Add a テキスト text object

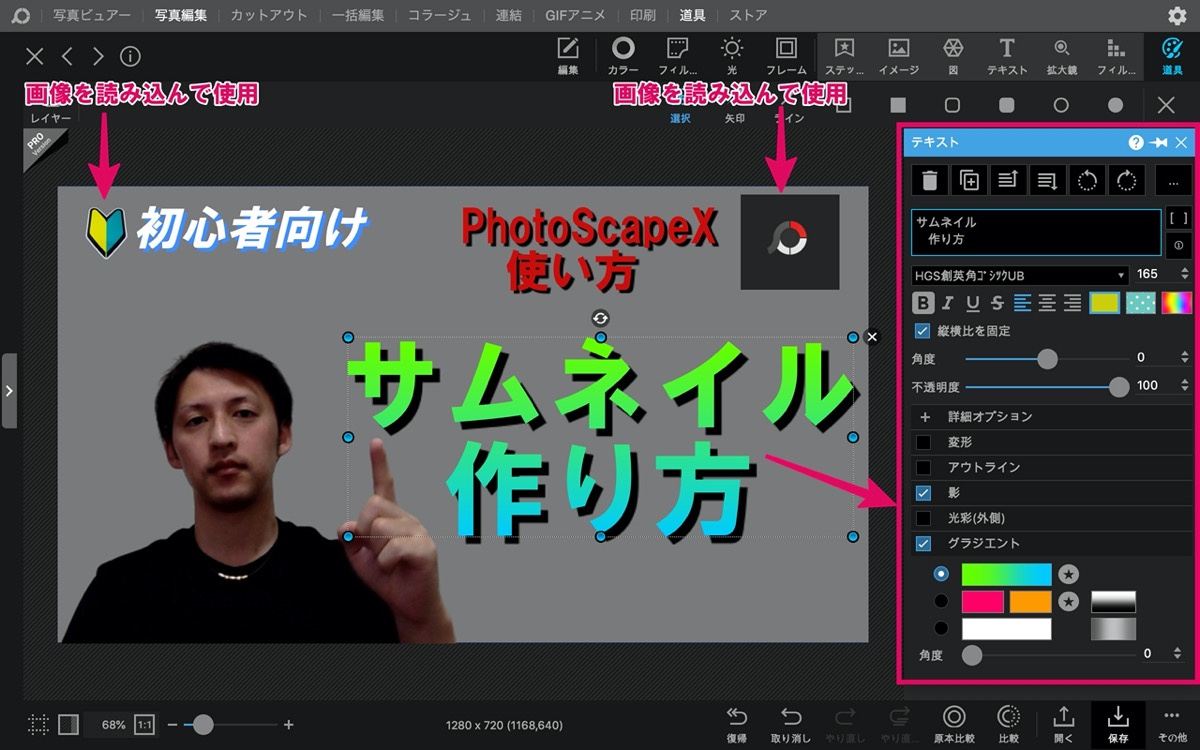point(1007,56)
